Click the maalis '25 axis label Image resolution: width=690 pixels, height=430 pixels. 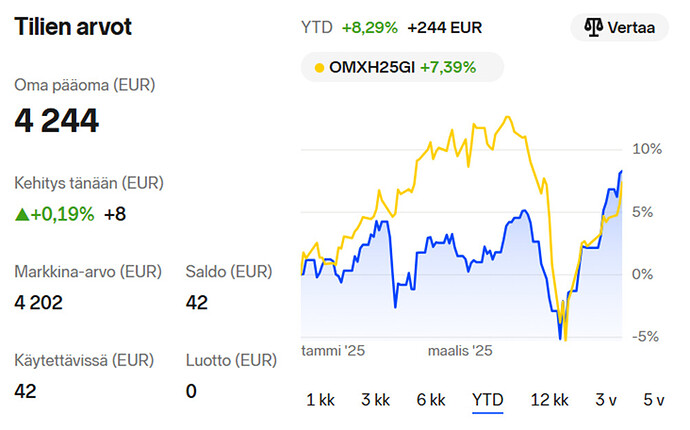click(460, 351)
